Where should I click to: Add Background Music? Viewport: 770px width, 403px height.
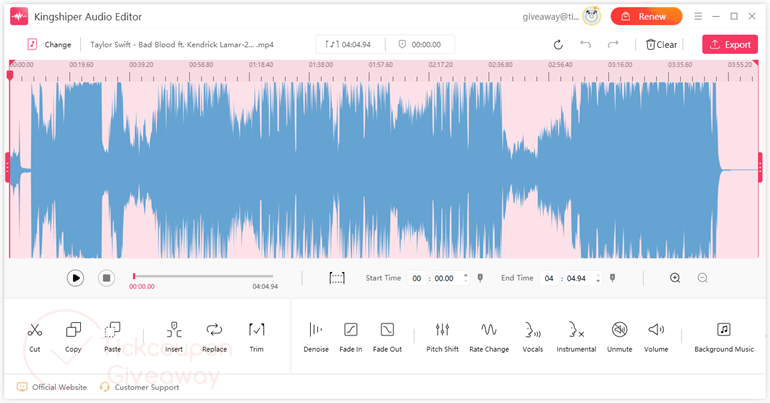724,337
